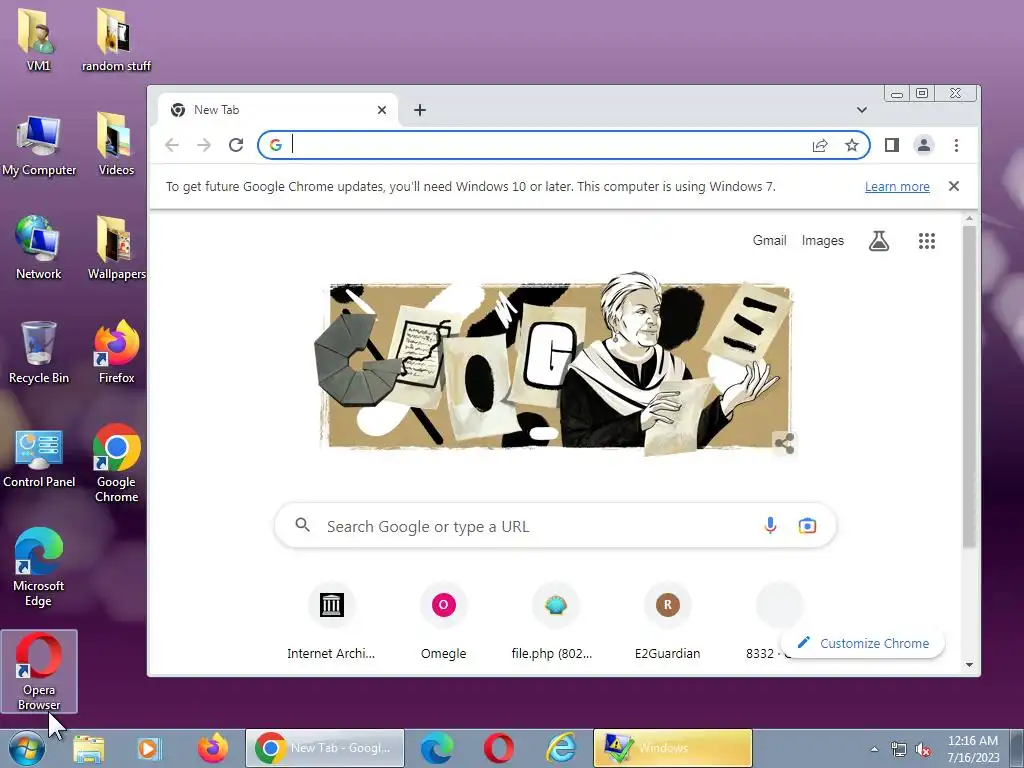The image size is (1024, 768).
Task: Click the Customize Chrome button
Action: click(863, 643)
